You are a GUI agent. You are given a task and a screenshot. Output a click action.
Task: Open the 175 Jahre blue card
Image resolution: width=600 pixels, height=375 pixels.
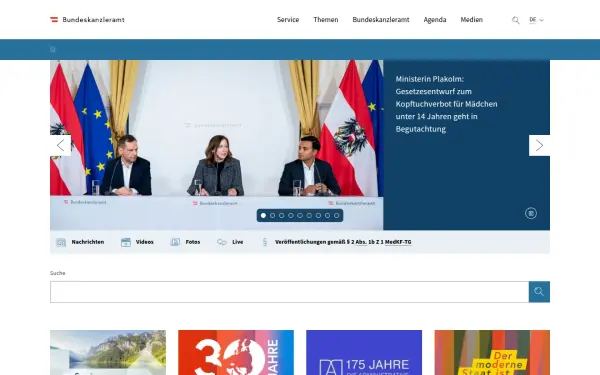(x=364, y=352)
